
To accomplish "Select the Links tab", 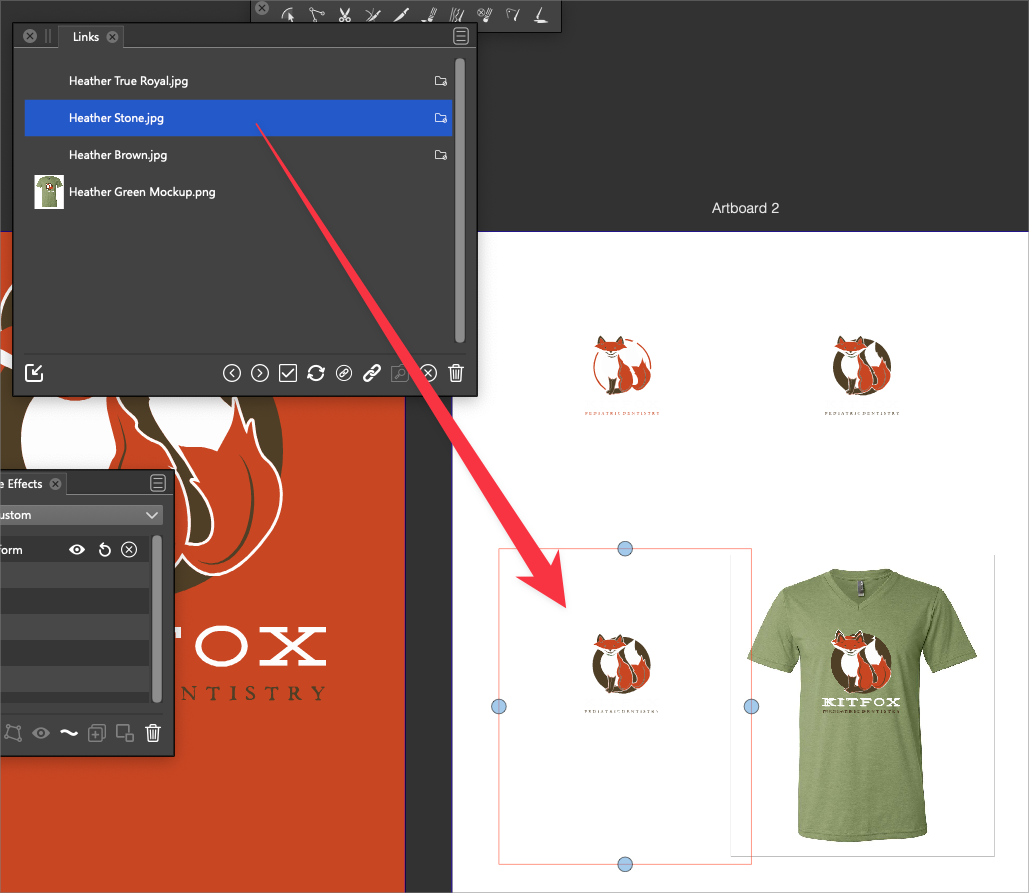I will tap(86, 37).
